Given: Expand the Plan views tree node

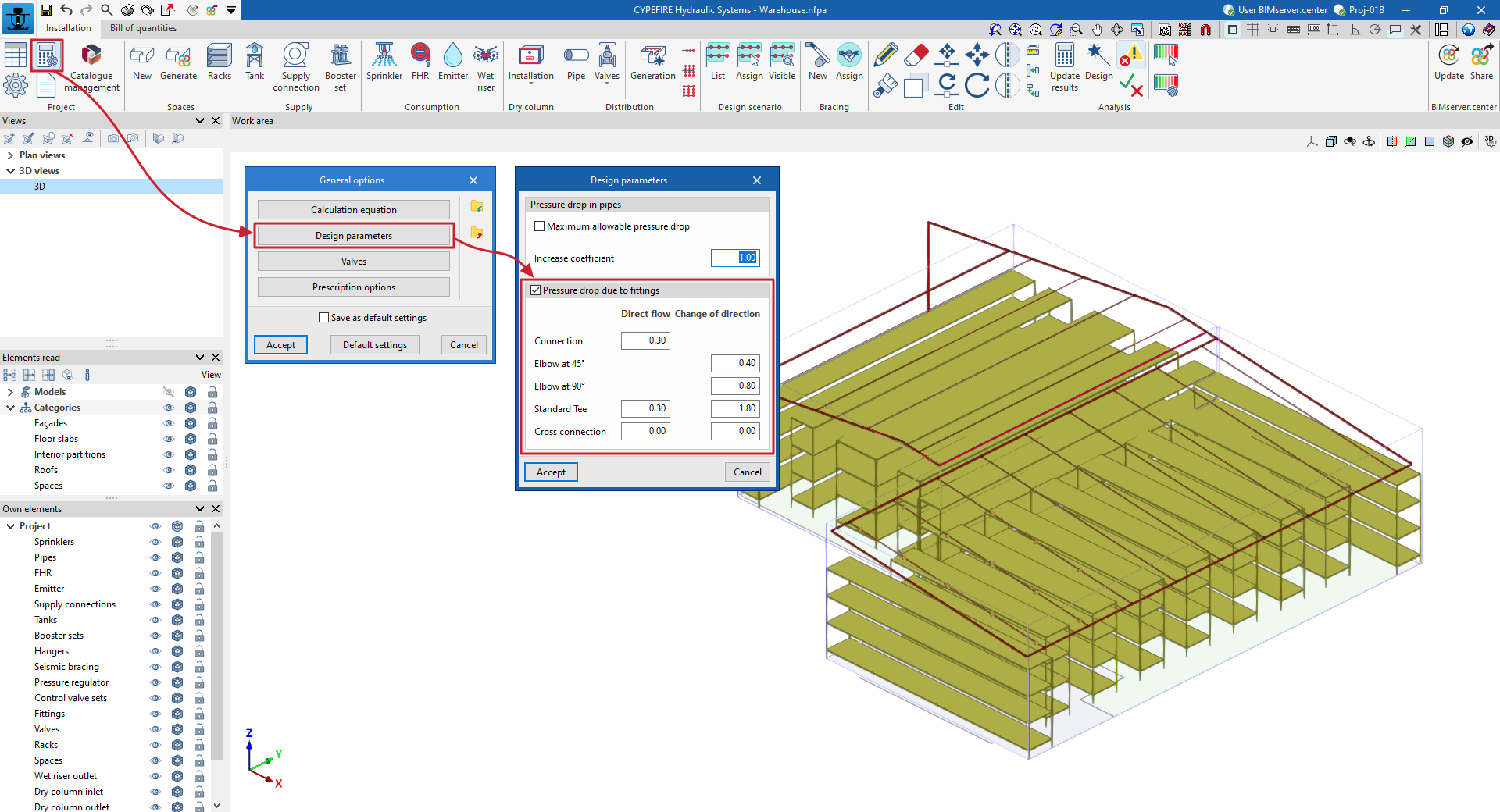Looking at the screenshot, I should (x=10, y=155).
